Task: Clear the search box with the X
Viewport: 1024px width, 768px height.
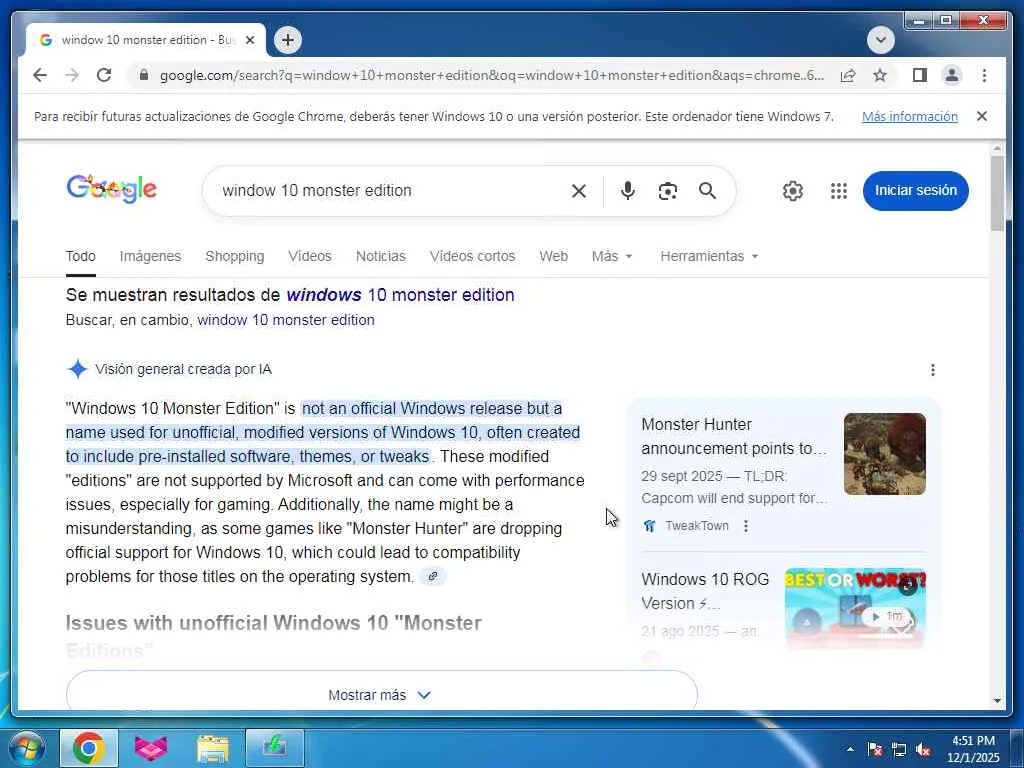Action: click(x=579, y=191)
